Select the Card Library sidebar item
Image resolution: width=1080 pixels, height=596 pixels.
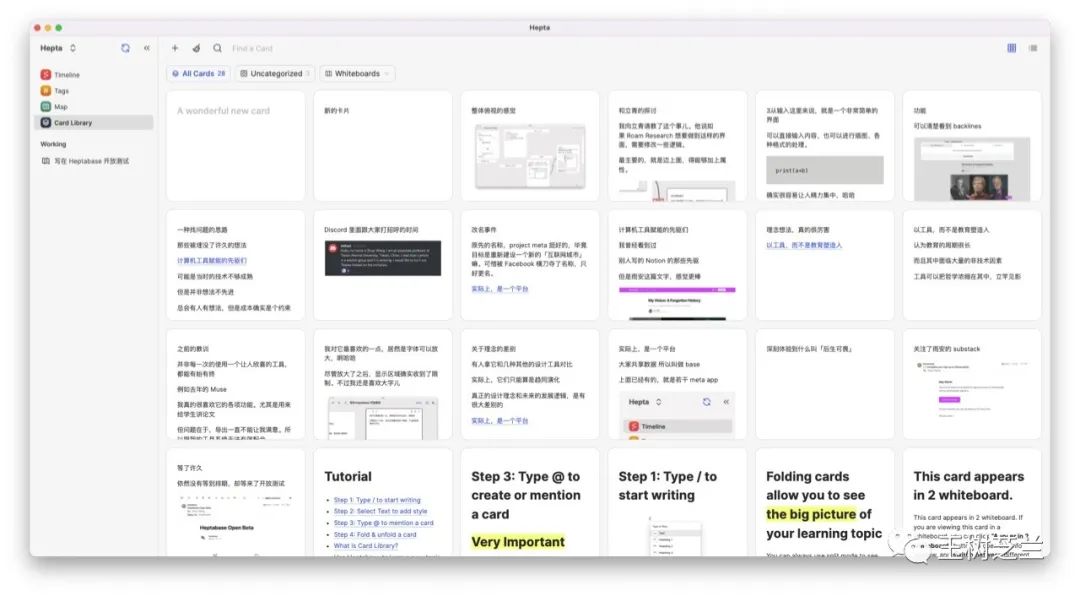[x=94, y=123]
